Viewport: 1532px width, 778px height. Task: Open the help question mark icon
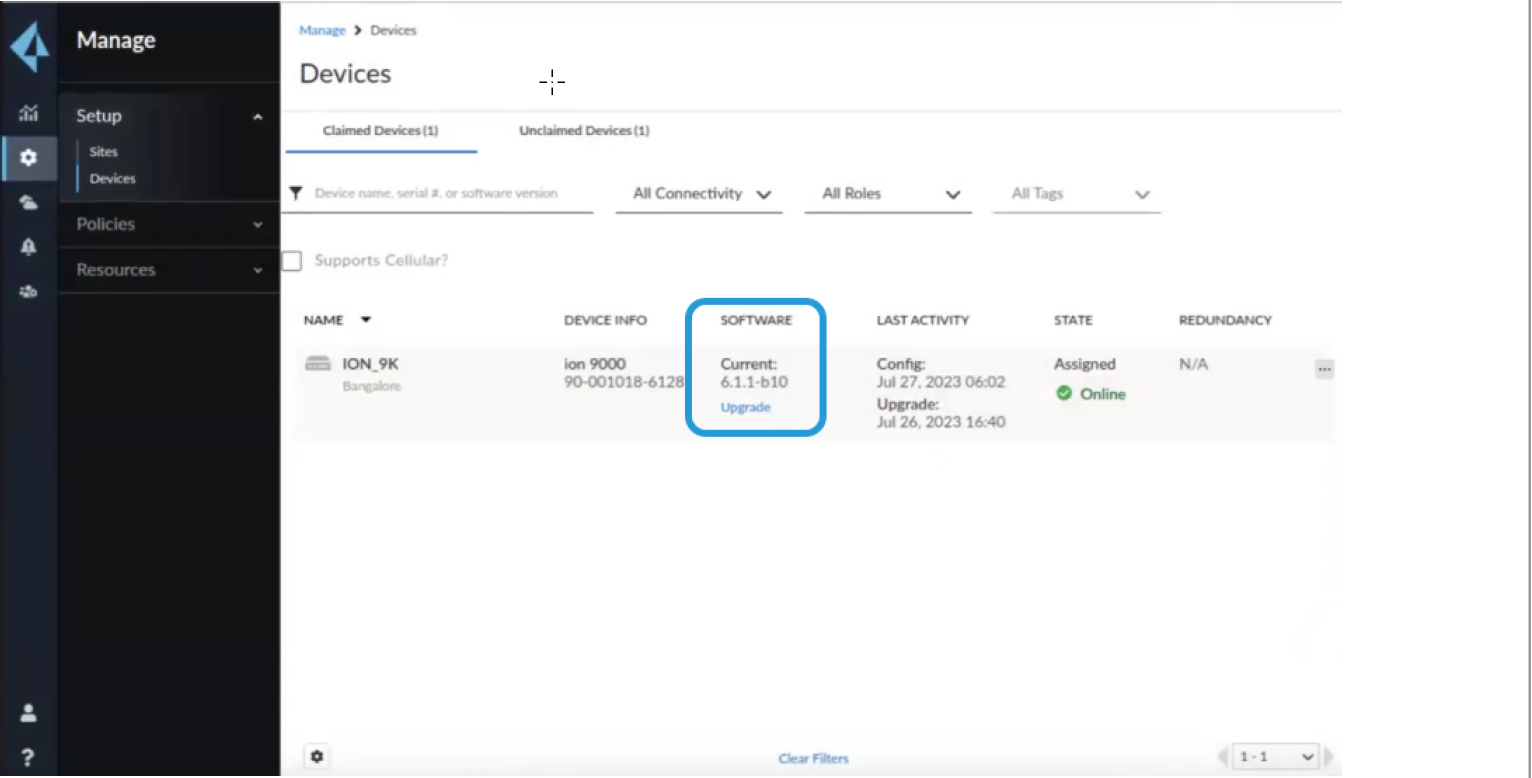pyautogui.click(x=28, y=757)
